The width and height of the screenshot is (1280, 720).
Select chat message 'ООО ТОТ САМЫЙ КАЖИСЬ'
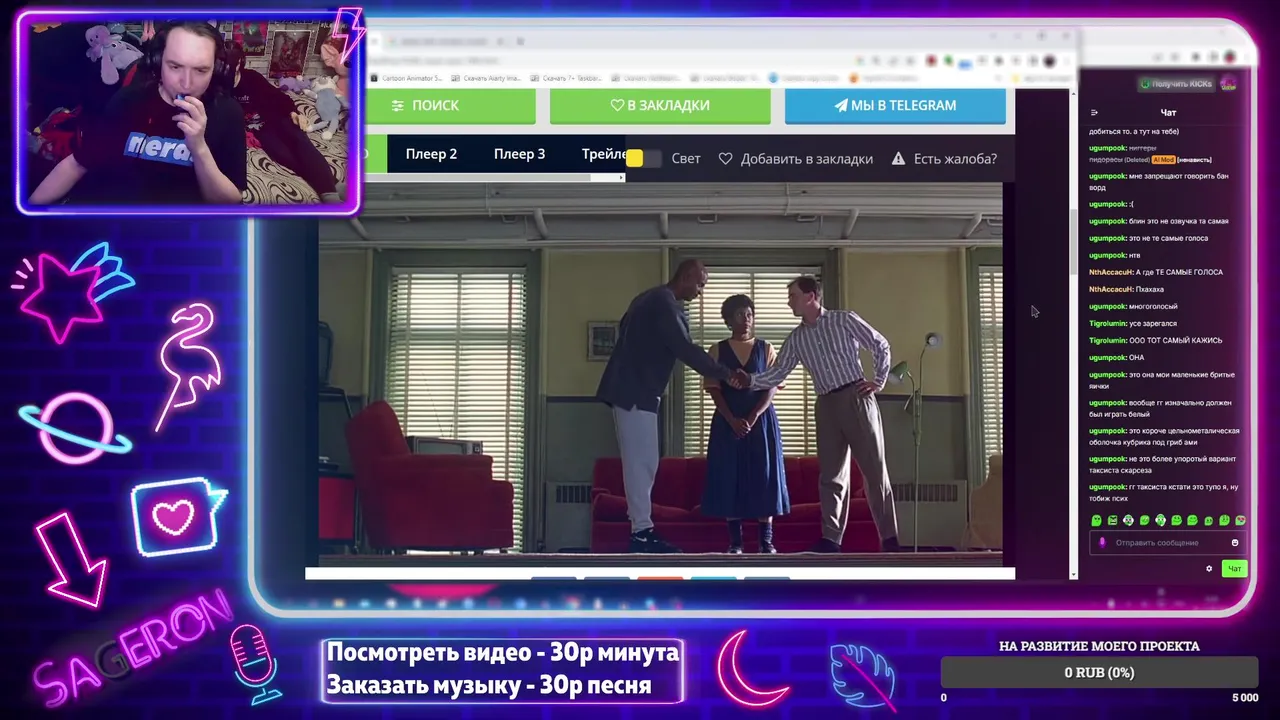[x=1175, y=340]
